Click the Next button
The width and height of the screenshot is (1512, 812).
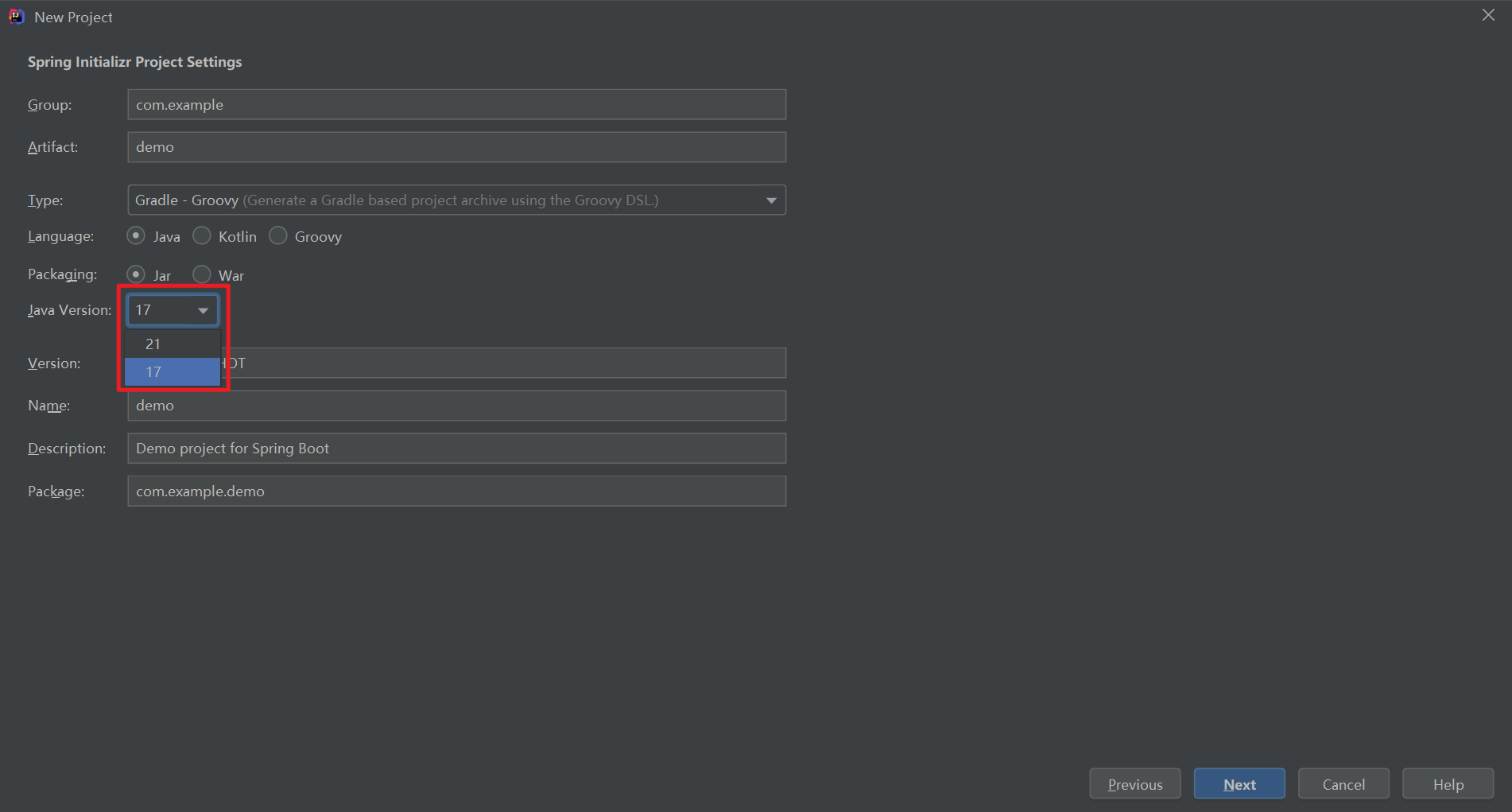(1239, 784)
